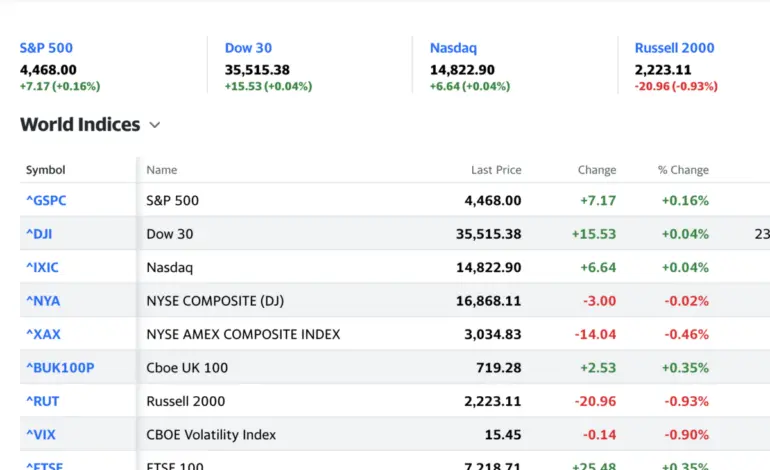Select the +0.16% percent change cell
Image resolution: width=770 pixels, height=470 pixels.
(685, 200)
